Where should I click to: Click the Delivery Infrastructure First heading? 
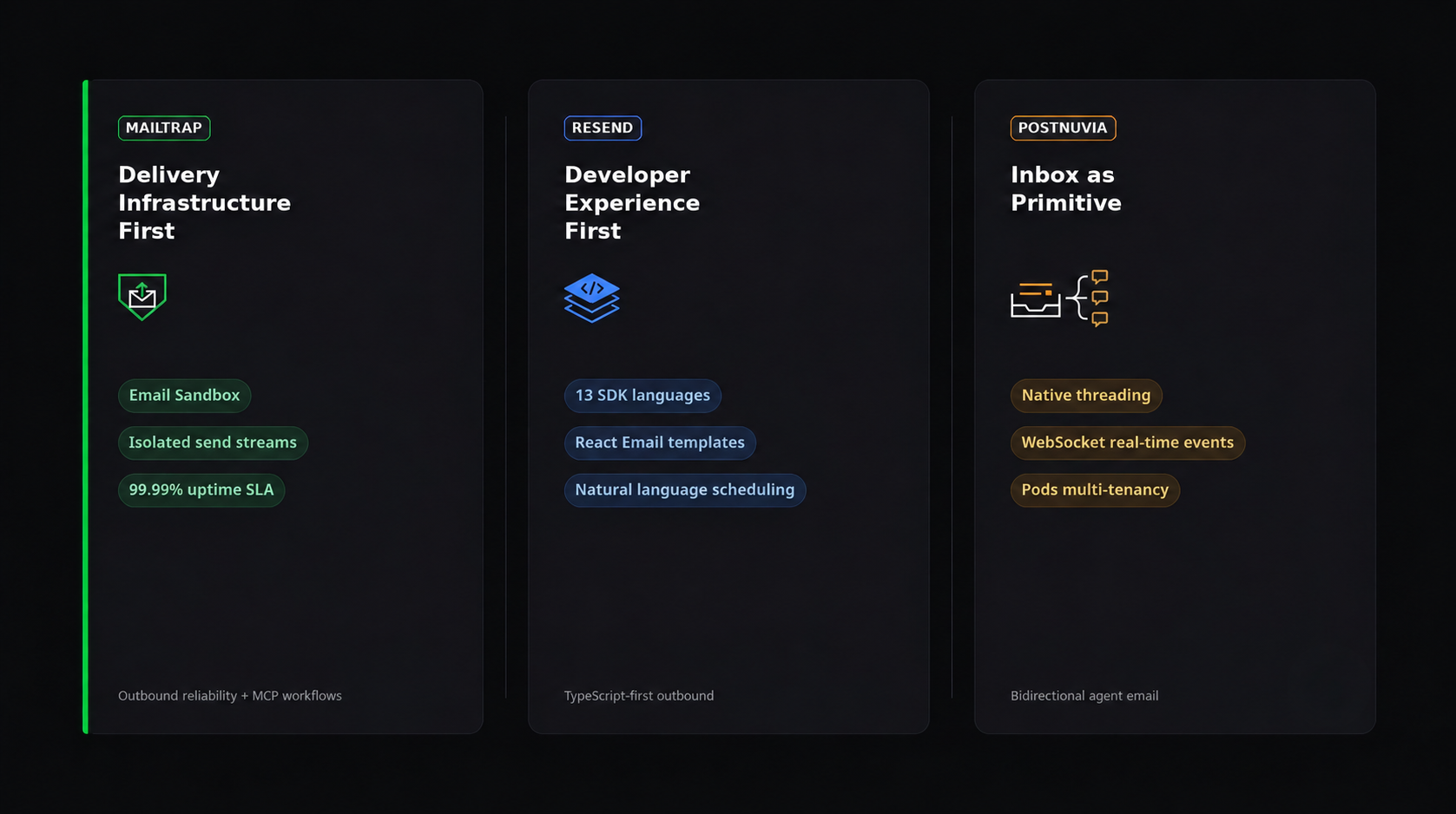[x=205, y=203]
